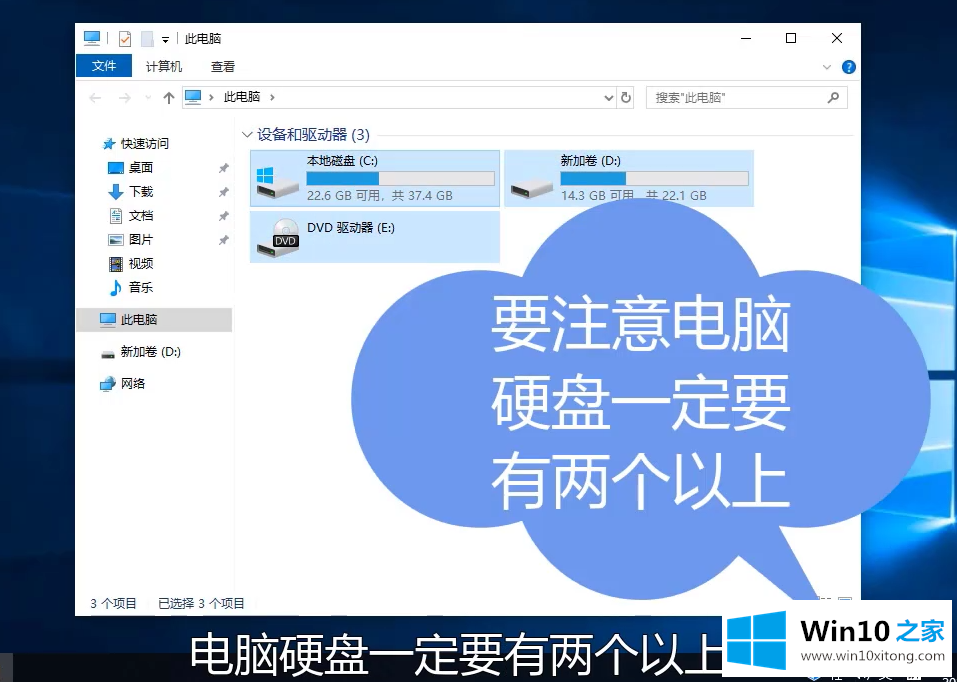The image size is (957, 682).
Task: Open the Customize Quick Access Toolbar dropdown
Action: (165, 40)
